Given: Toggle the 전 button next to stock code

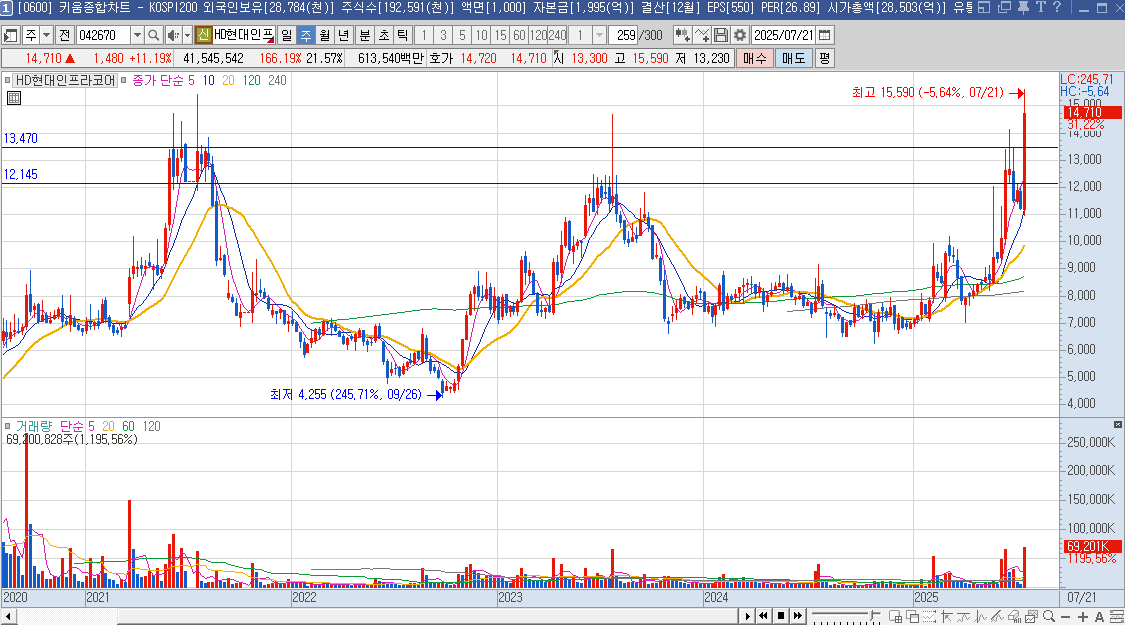Looking at the screenshot, I should tap(65, 35).
